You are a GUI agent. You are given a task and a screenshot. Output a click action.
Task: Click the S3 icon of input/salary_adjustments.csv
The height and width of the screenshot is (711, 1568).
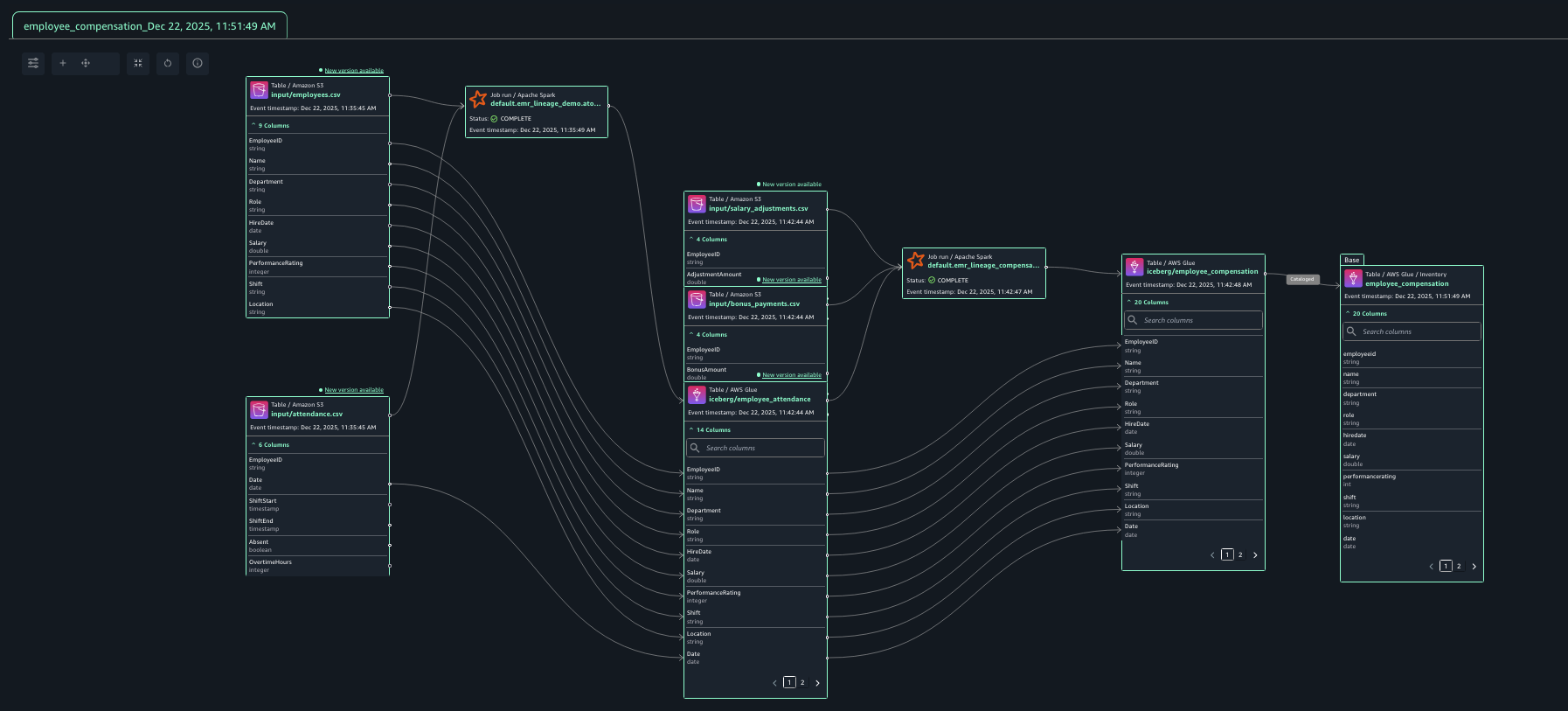(x=697, y=204)
